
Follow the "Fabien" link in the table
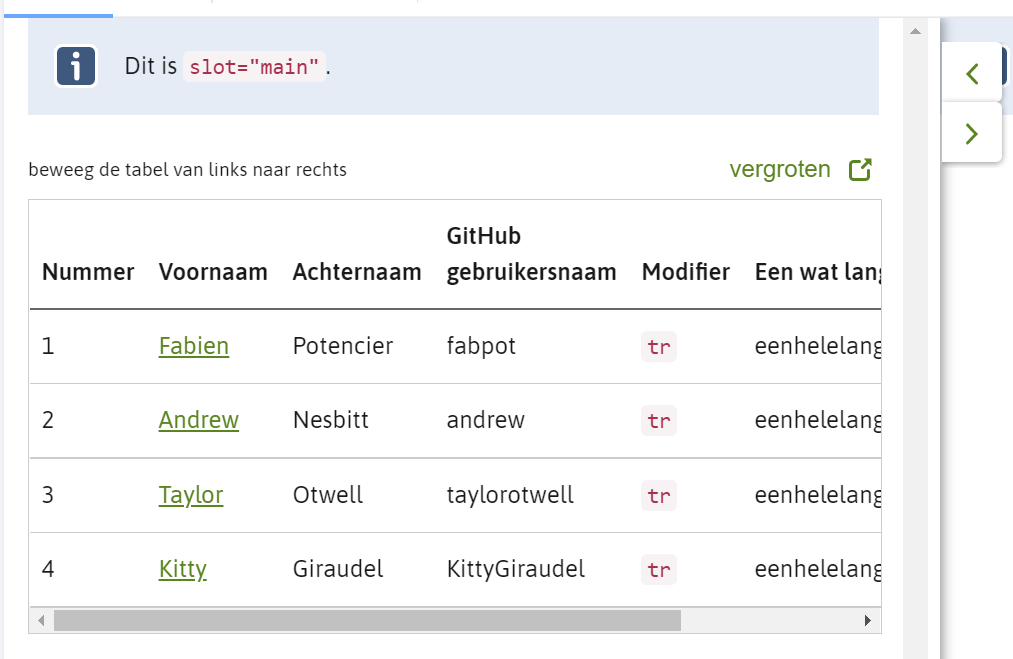193,346
